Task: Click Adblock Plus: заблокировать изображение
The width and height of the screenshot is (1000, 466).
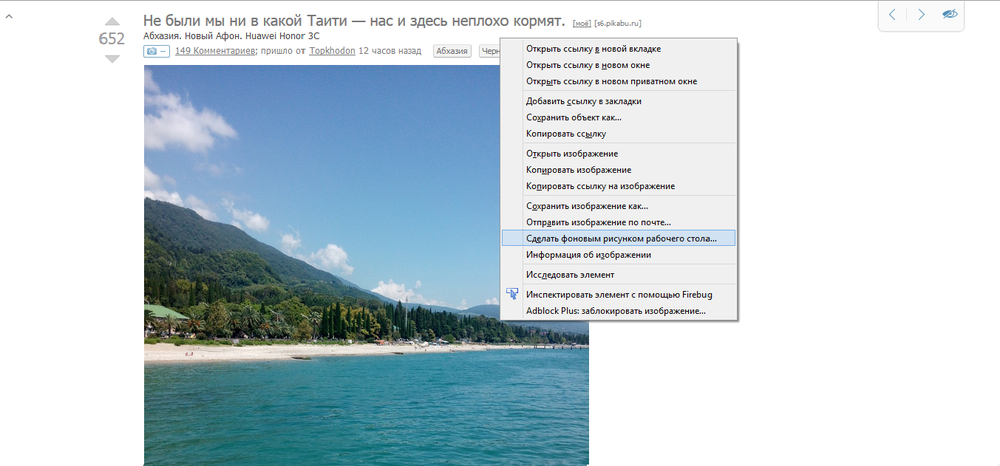Action: click(616, 310)
